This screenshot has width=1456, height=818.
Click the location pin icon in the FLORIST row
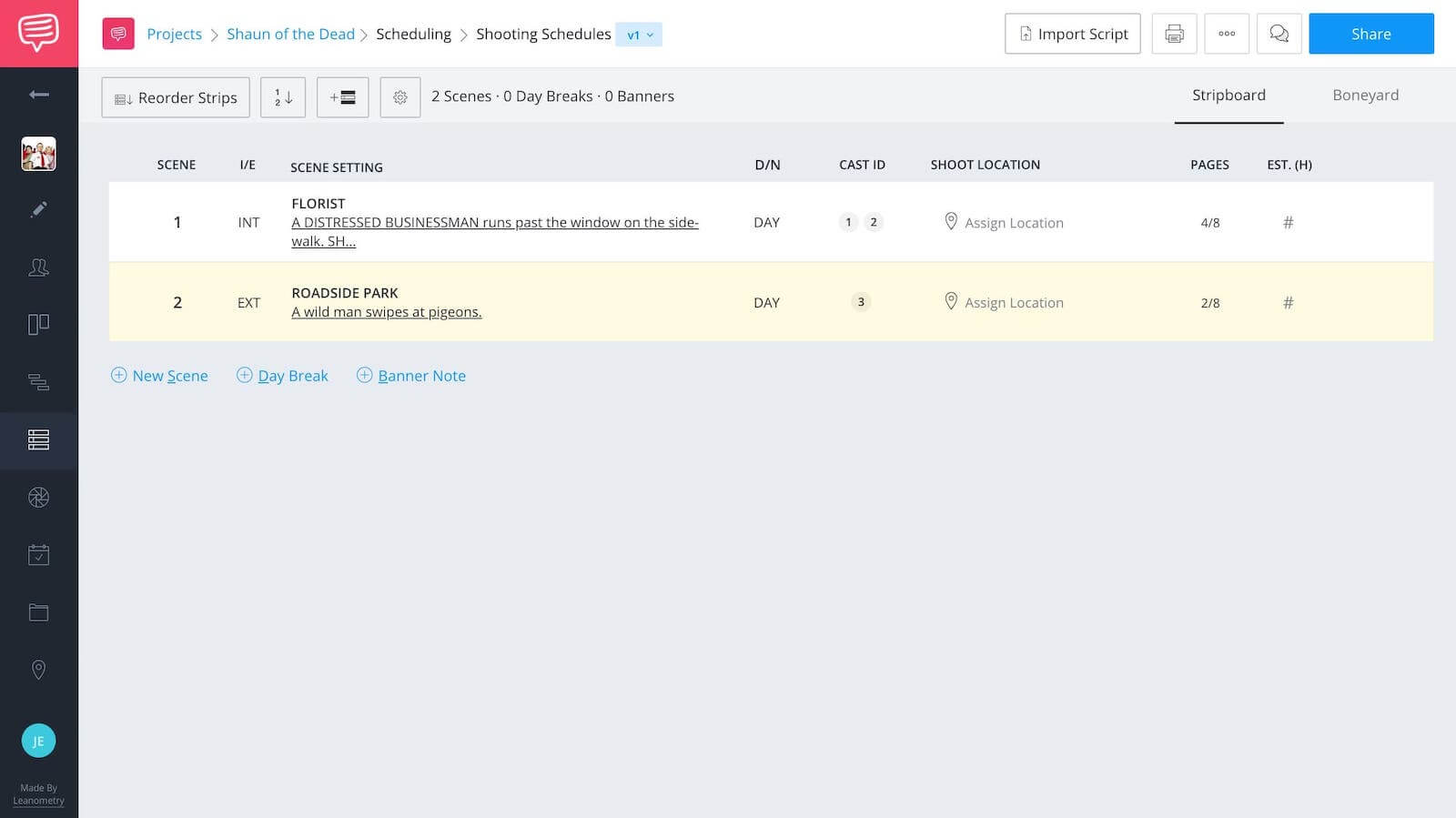coord(951,221)
